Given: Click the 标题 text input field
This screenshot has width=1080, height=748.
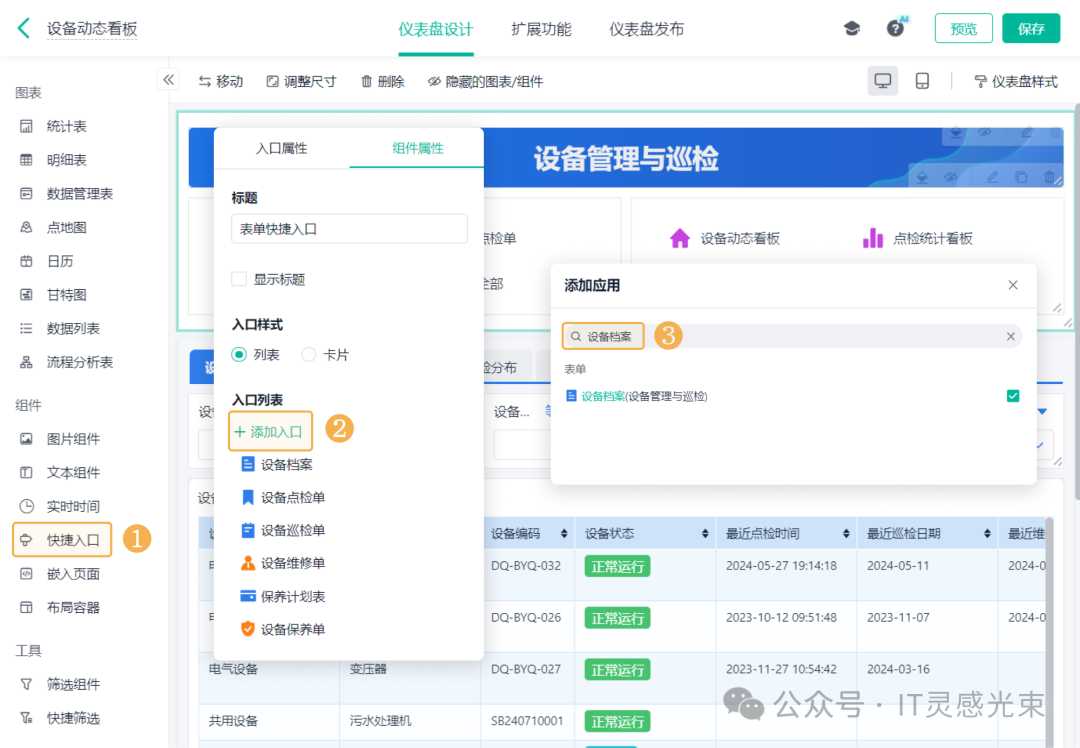Looking at the screenshot, I should click(349, 229).
